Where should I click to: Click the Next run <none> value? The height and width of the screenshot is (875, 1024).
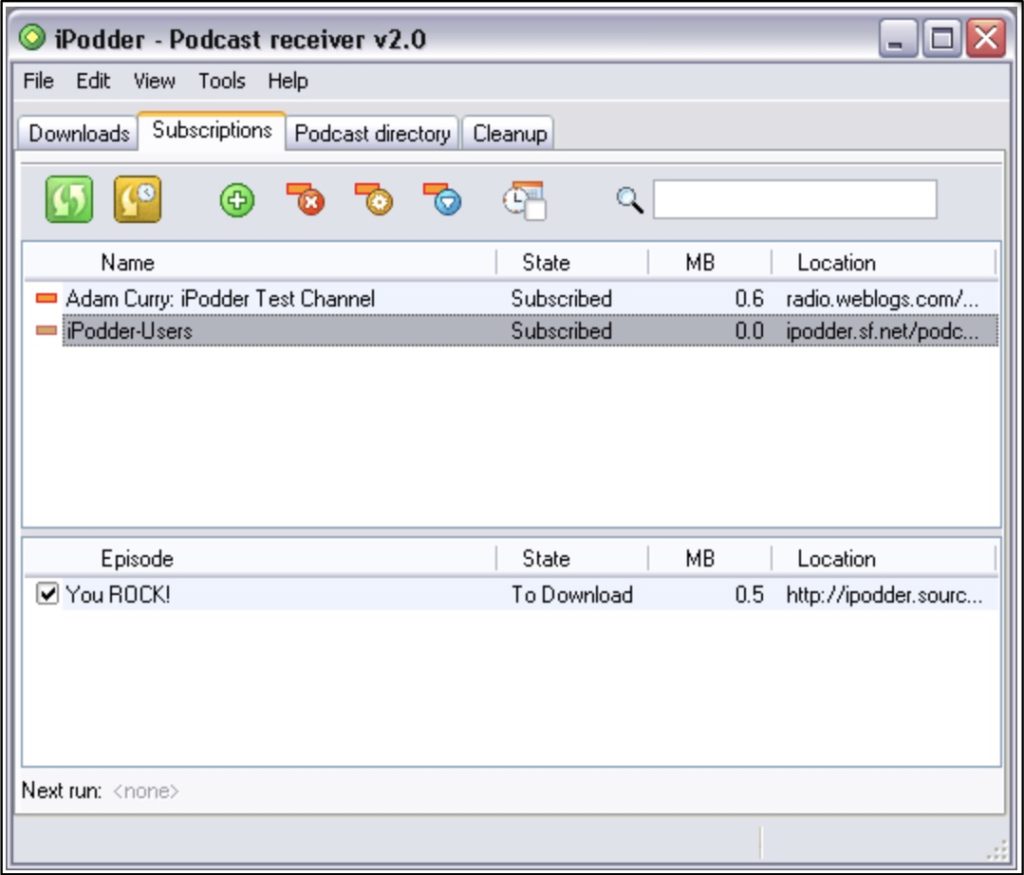click(x=146, y=791)
